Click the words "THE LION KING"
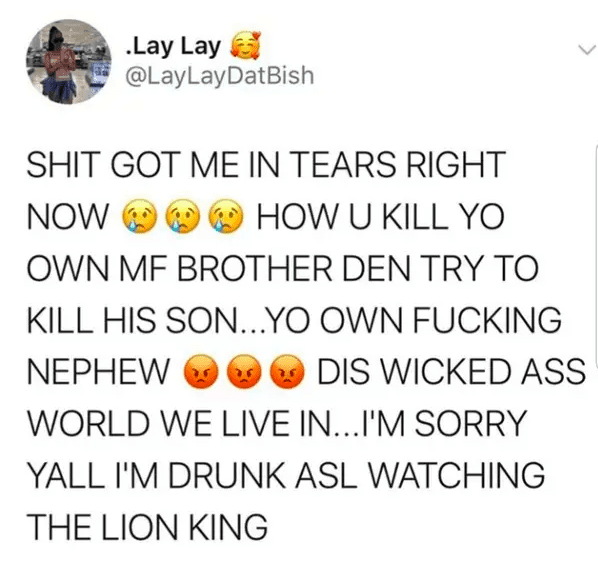 [x=147, y=527]
